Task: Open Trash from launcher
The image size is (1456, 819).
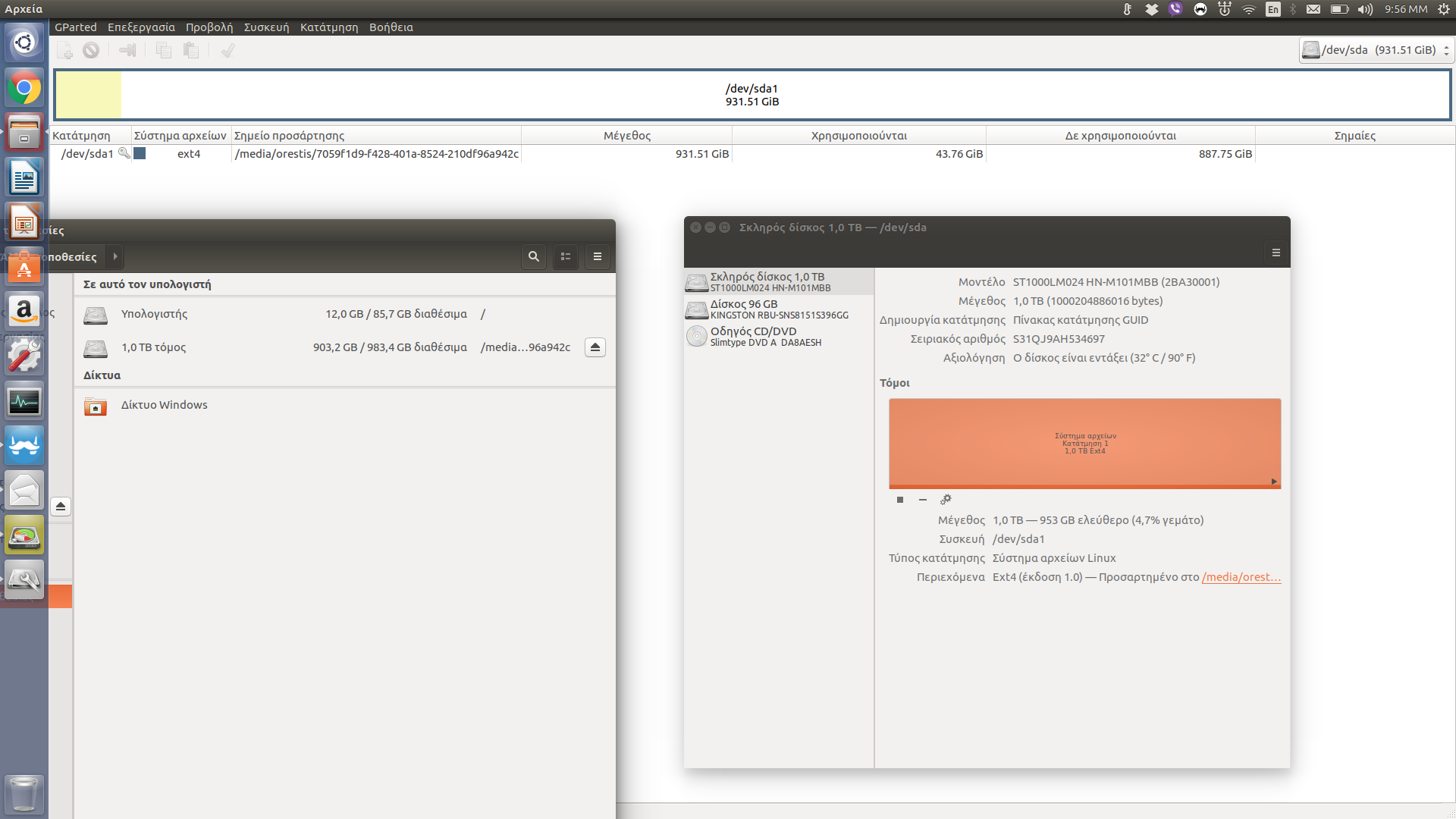Action: (x=24, y=794)
